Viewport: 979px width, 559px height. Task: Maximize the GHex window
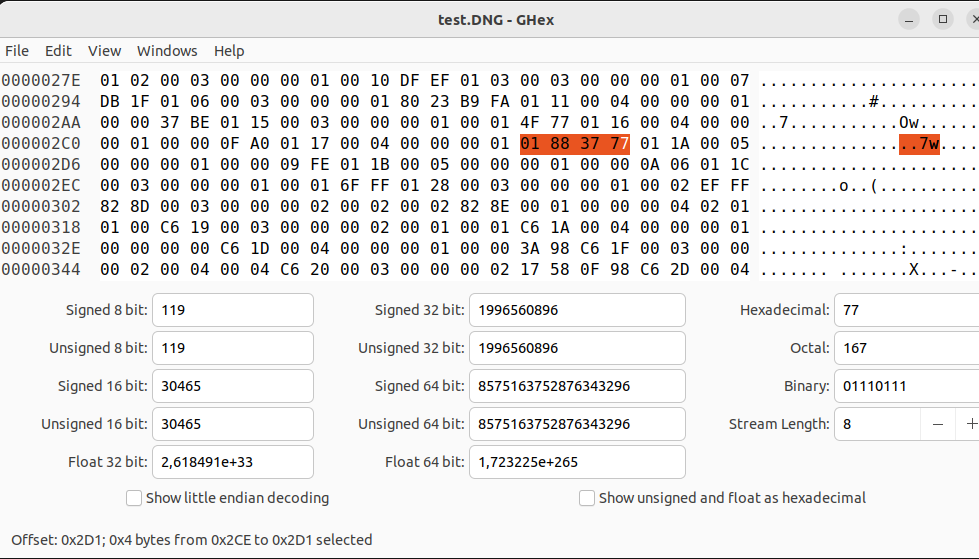[x=942, y=19]
